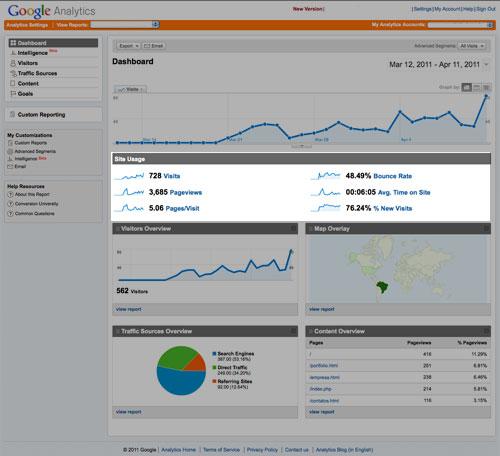Click the Intelligence chart icon in main sidebar menu

13,53
